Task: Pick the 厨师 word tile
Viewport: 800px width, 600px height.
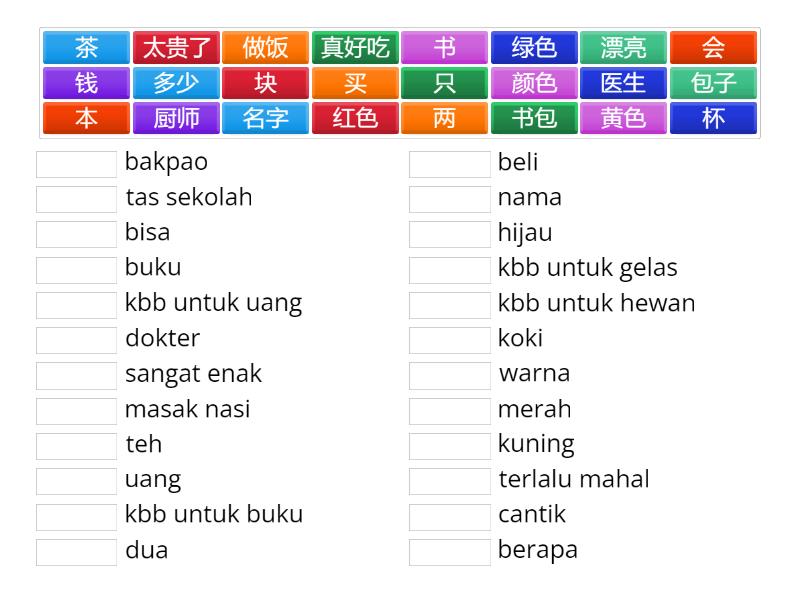Action: (x=176, y=118)
